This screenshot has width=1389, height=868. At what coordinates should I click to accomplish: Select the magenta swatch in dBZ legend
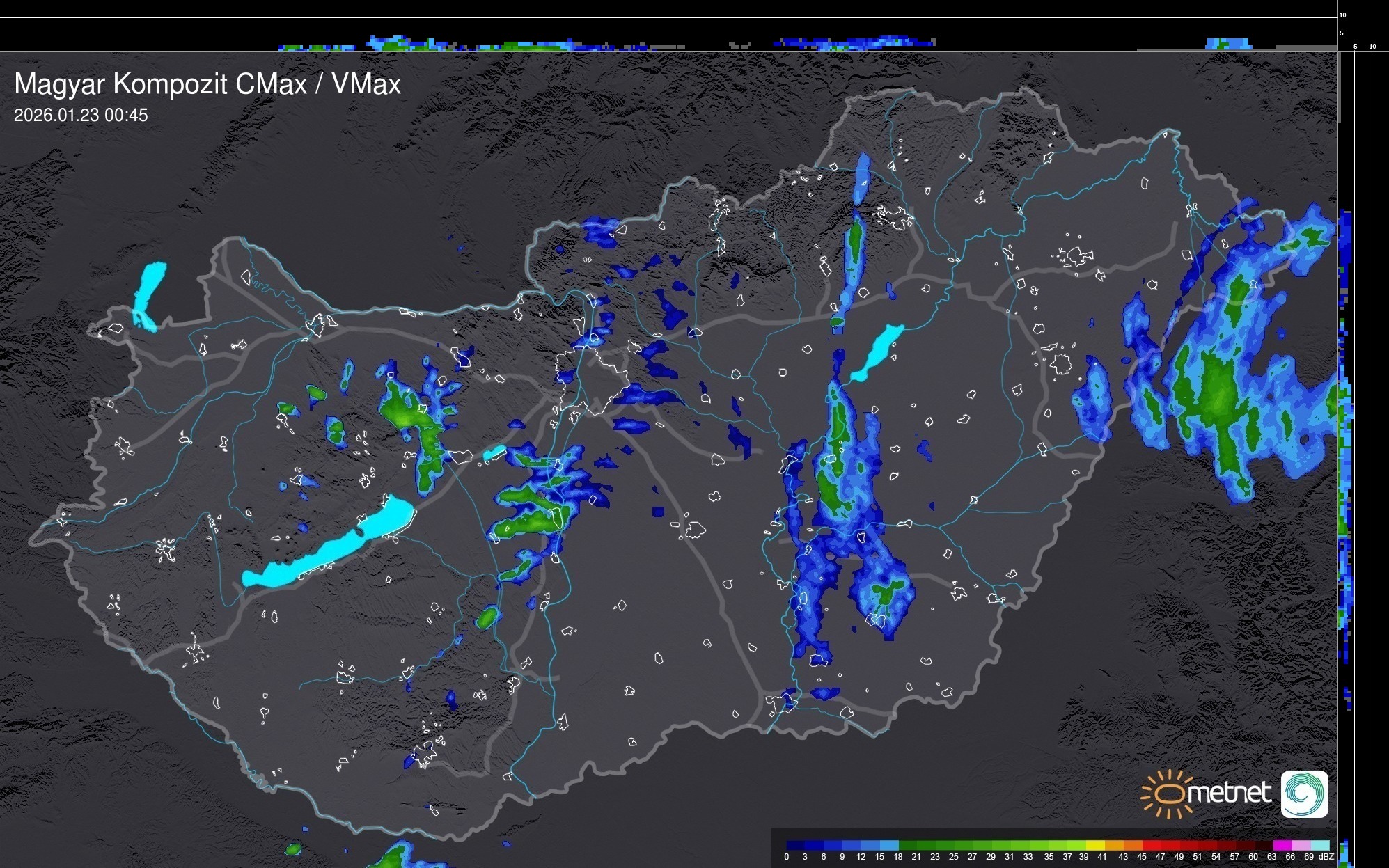[x=1282, y=845]
